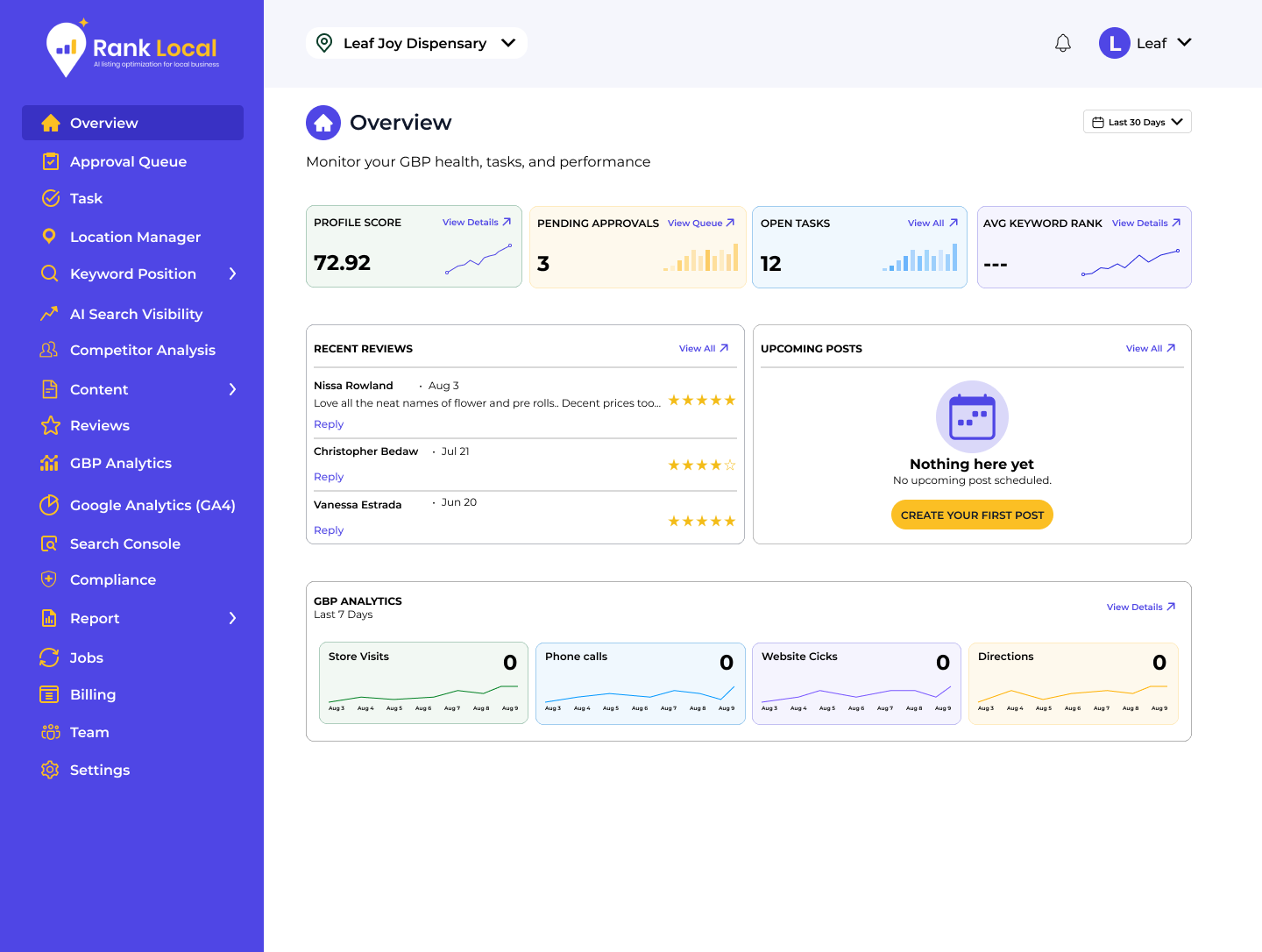The image size is (1262, 952).
Task: Click View All in Recent Reviews
Action: [x=704, y=349]
